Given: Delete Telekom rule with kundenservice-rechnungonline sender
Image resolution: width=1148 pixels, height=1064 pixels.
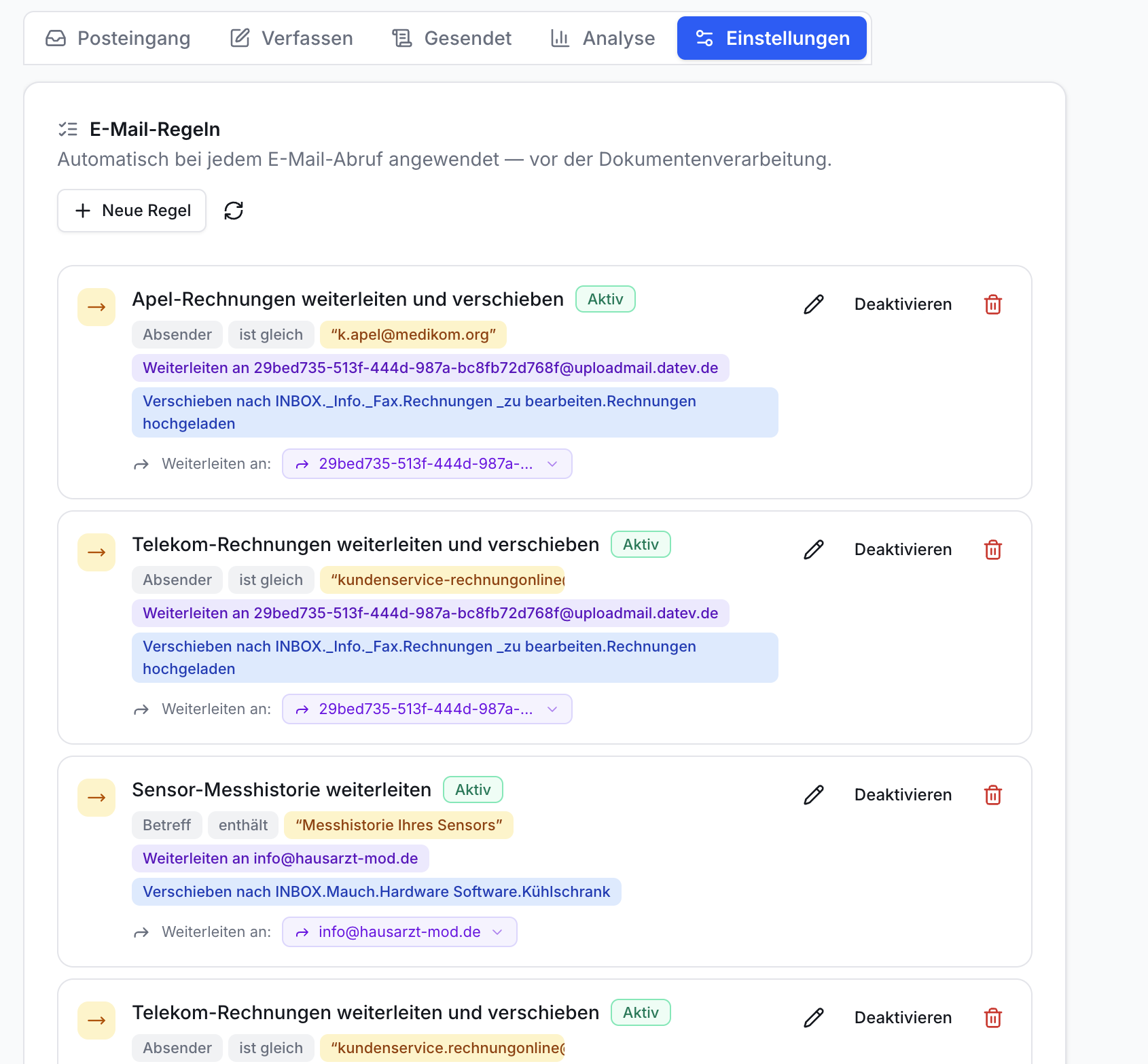Looking at the screenshot, I should point(993,550).
